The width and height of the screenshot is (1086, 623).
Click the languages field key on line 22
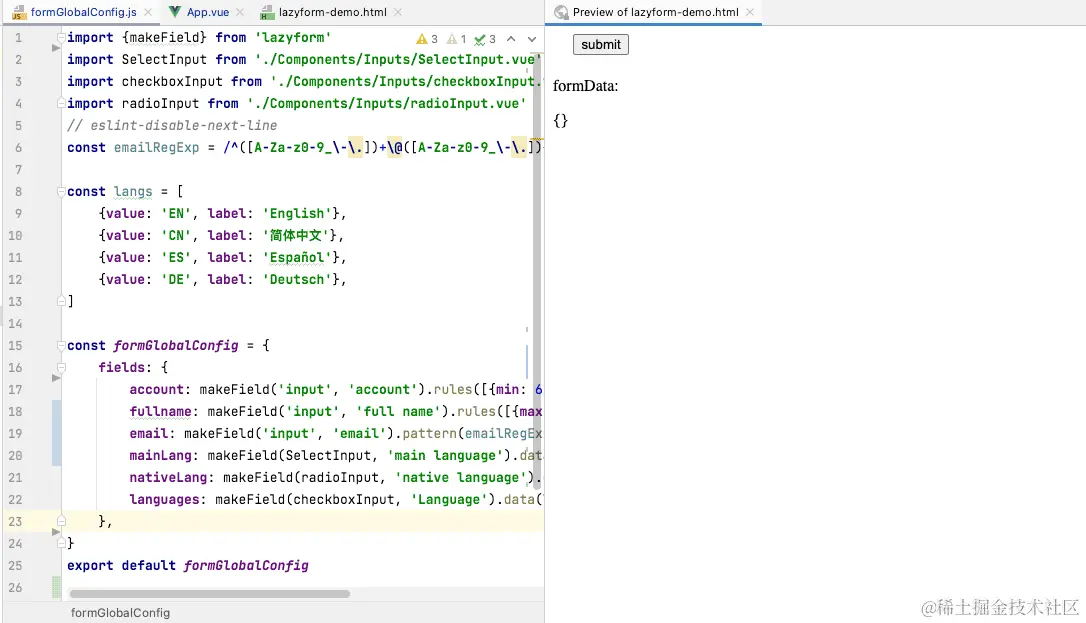point(164,500)
